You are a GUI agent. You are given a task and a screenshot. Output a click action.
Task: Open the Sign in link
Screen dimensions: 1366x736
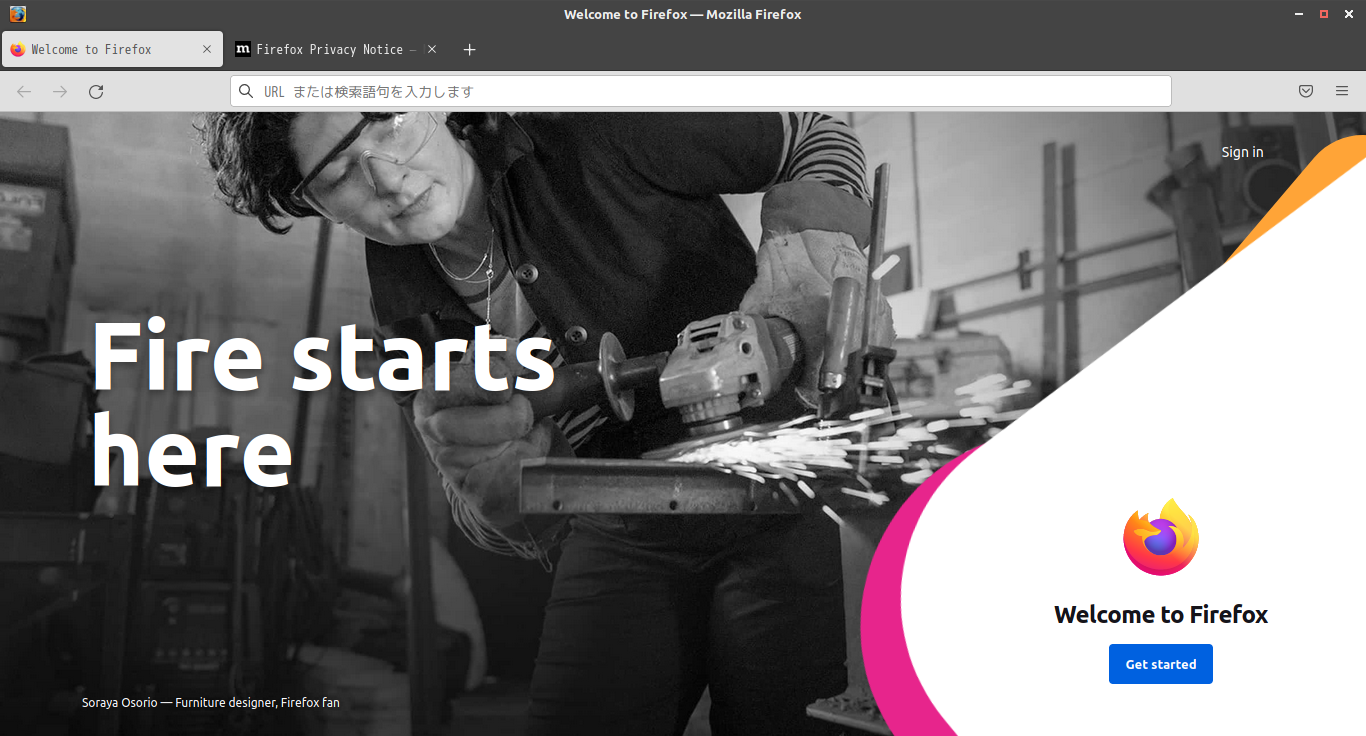pos(1242,152)
